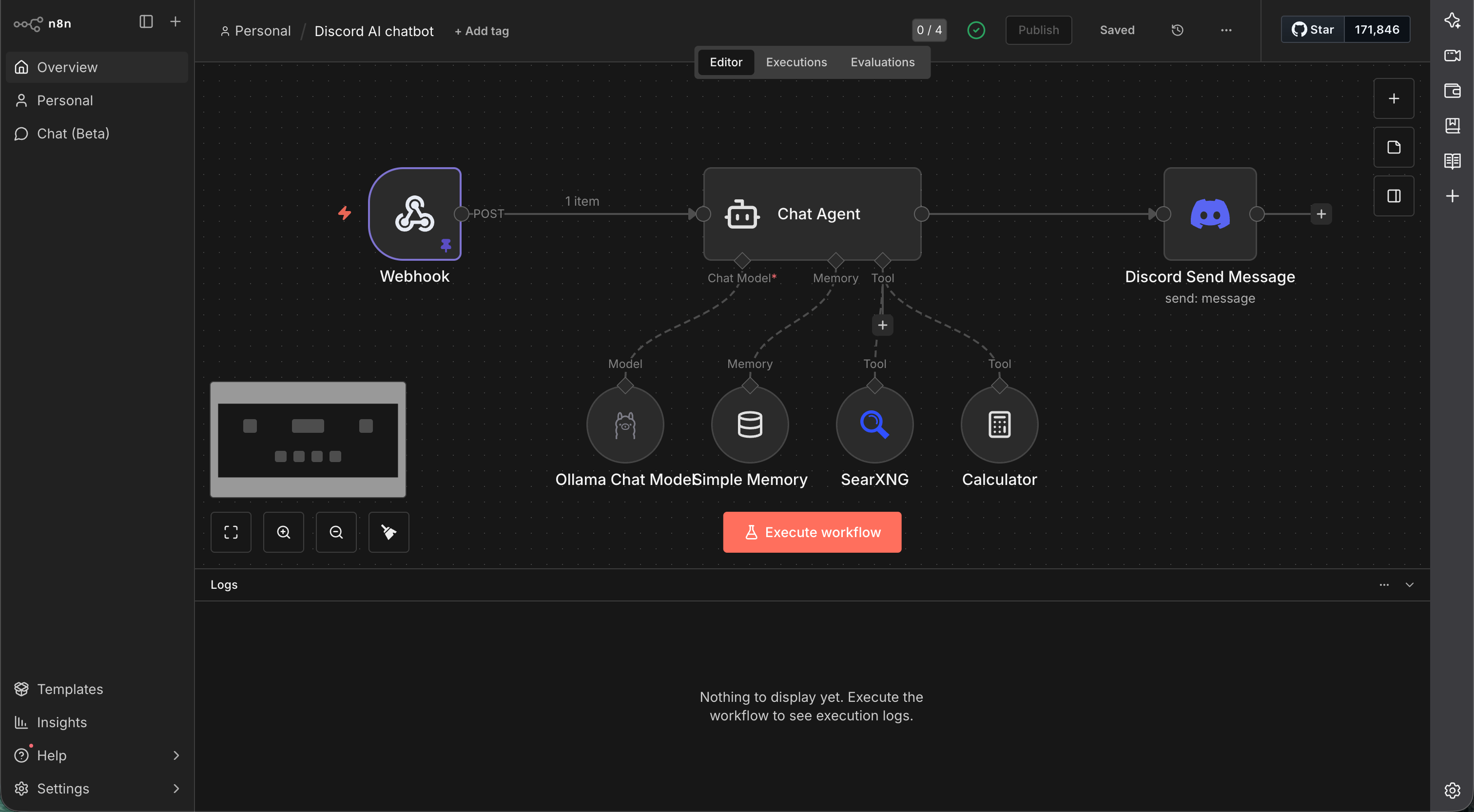Click the Ollama Chat Model node
The height and width of the screenshot is (812, 1474).
[x=625, y=425]
